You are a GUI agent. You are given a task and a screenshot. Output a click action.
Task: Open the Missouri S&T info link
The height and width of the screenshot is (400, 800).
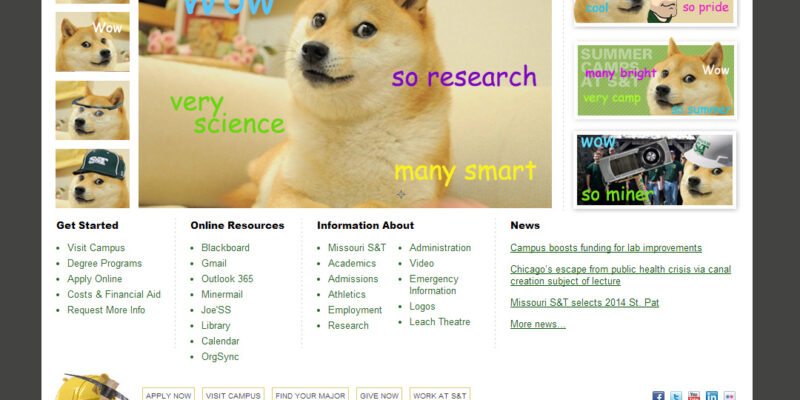click(357, 248)
